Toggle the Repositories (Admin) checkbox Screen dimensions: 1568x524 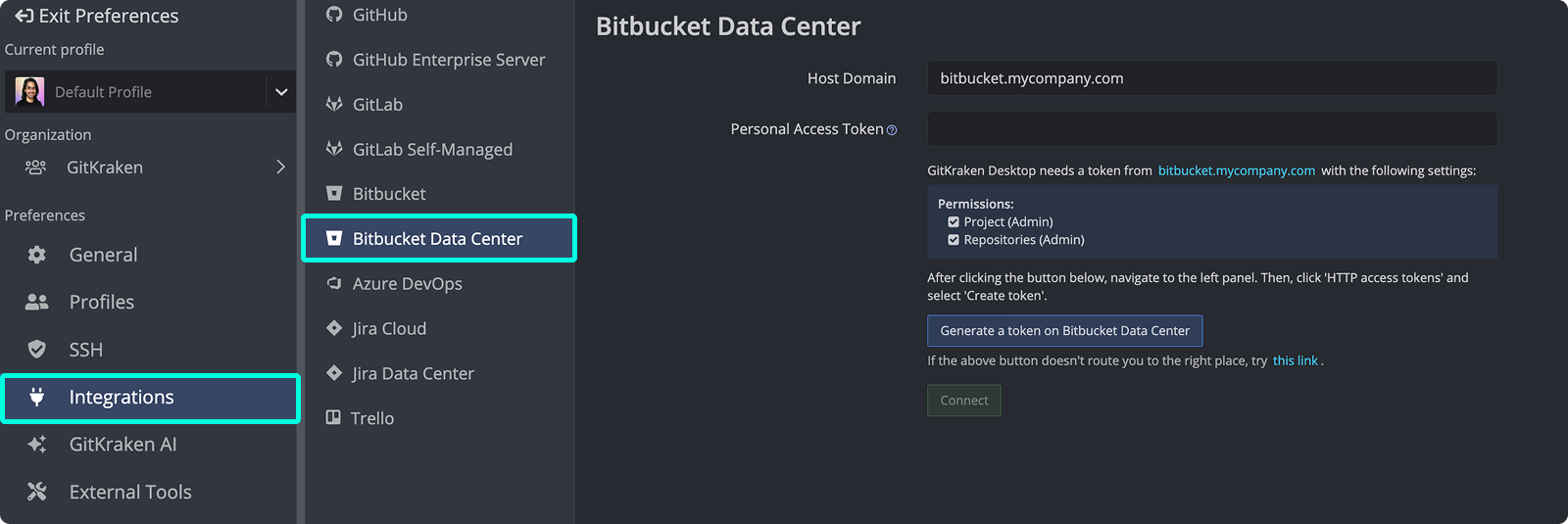954,240
